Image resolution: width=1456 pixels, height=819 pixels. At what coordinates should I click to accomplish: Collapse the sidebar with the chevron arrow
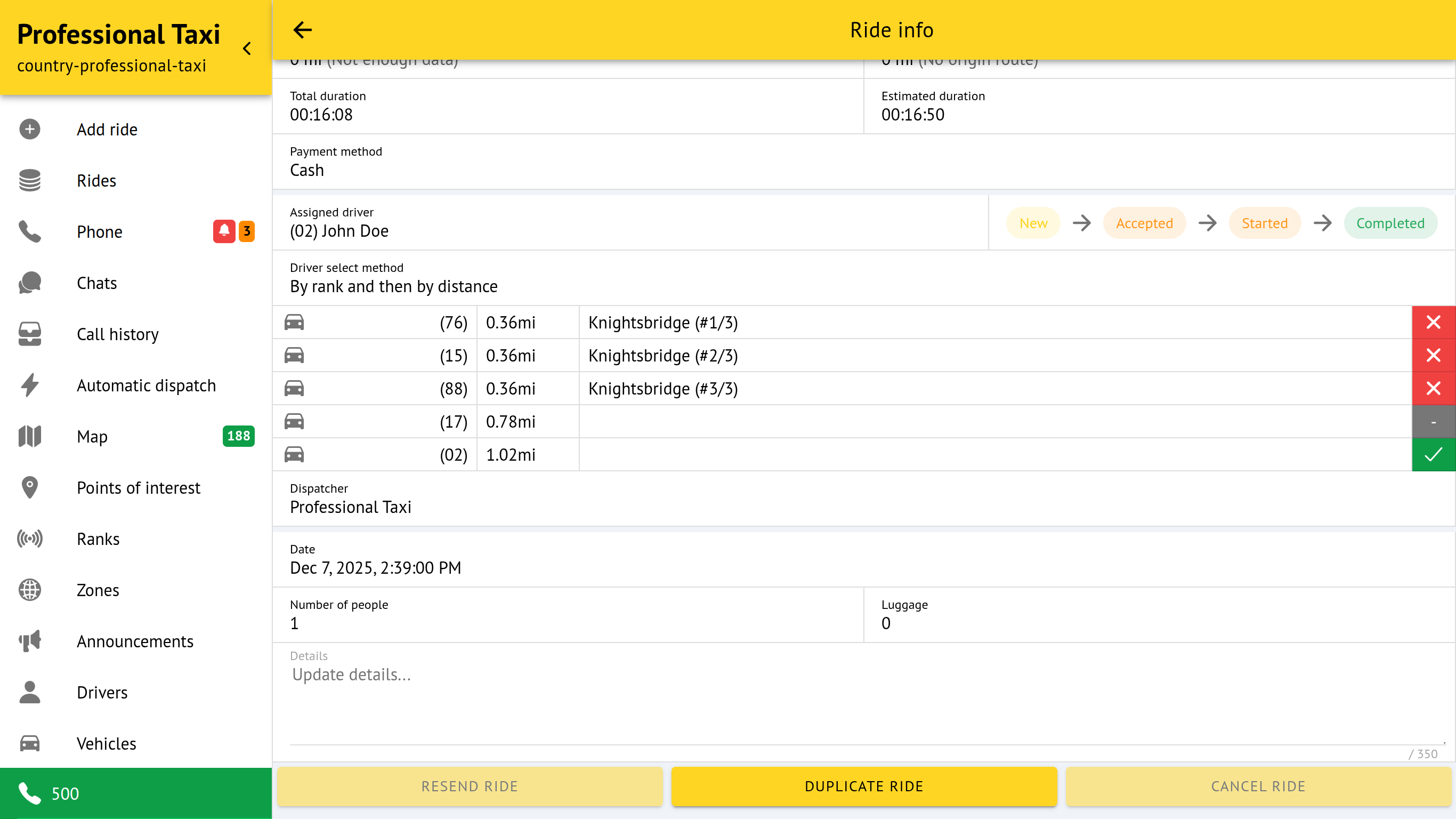pos(247,49)
